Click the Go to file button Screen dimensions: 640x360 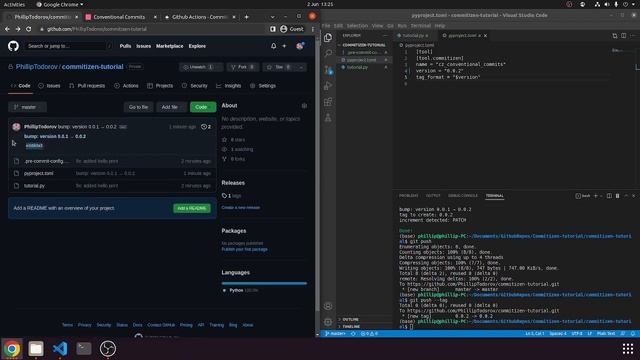tap(138, 107)
